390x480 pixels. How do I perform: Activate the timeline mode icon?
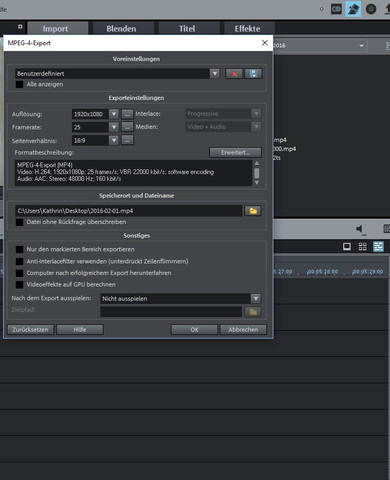pos(378,247)
